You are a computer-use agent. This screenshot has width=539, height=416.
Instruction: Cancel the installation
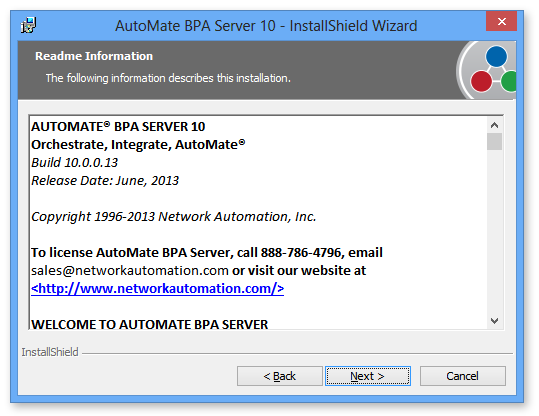click(462, 376)
